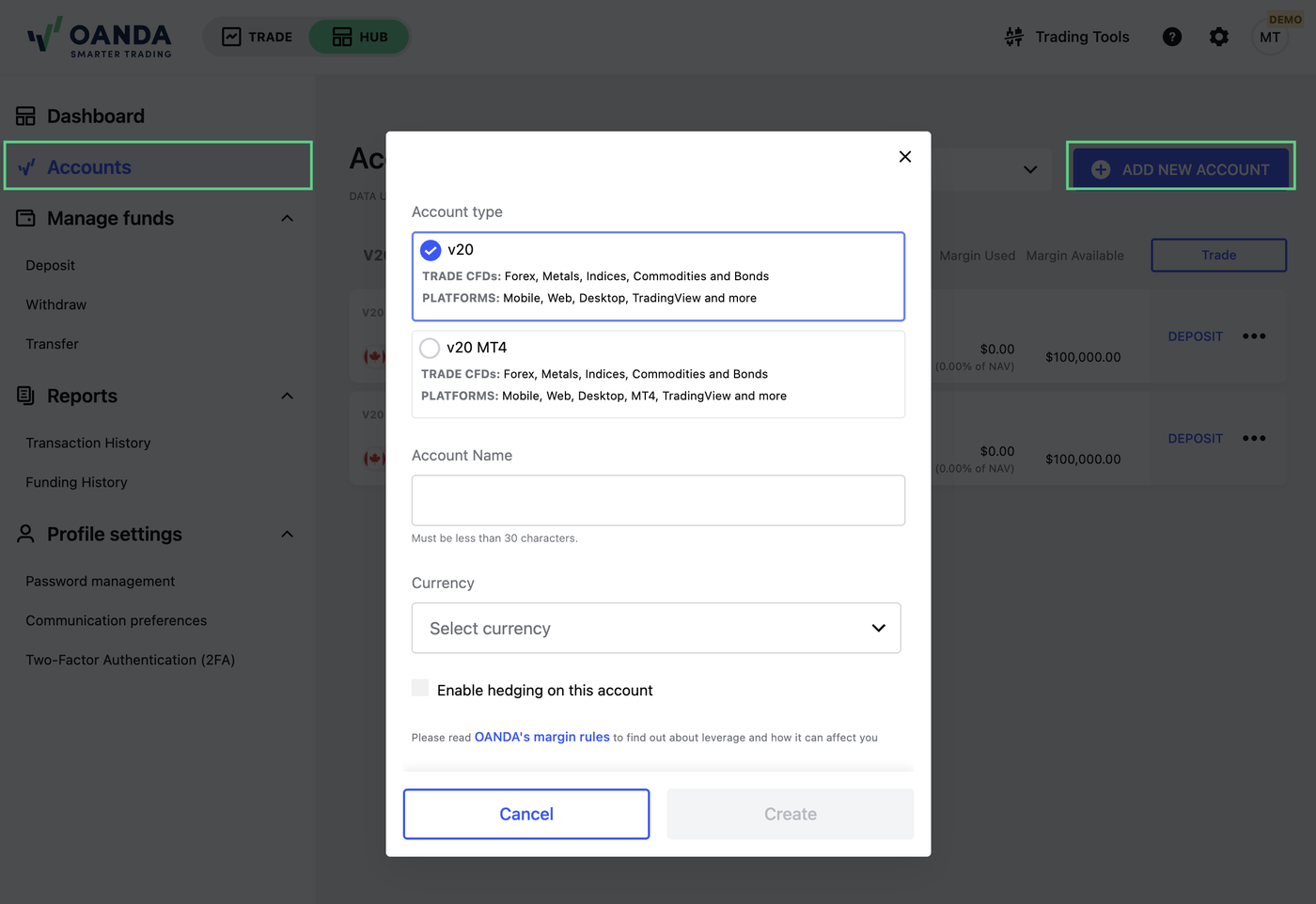1316x904 pixels.
Task: Click DEPOSIT for the first account
Action: 1196,336
